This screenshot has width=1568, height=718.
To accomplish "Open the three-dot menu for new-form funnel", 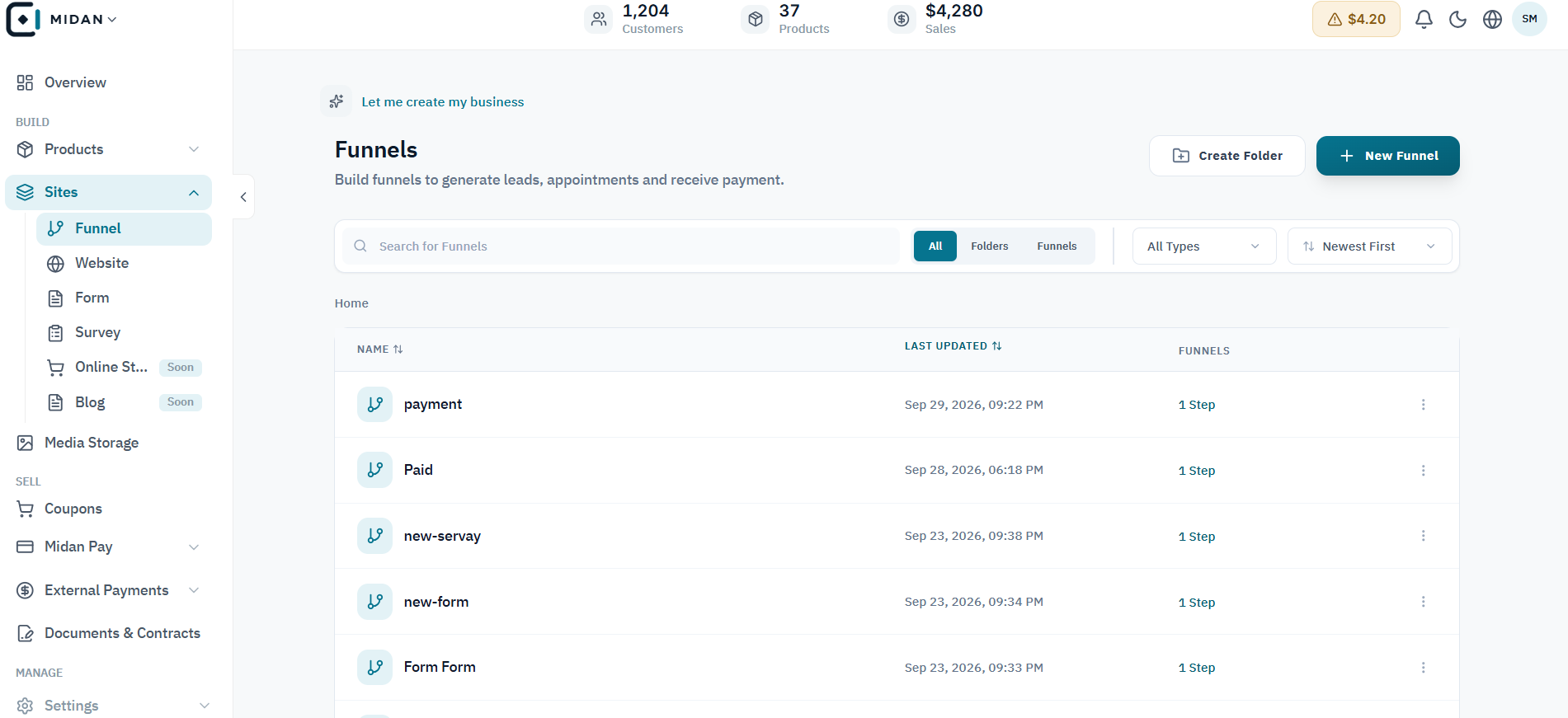I will pos(1423,602).
